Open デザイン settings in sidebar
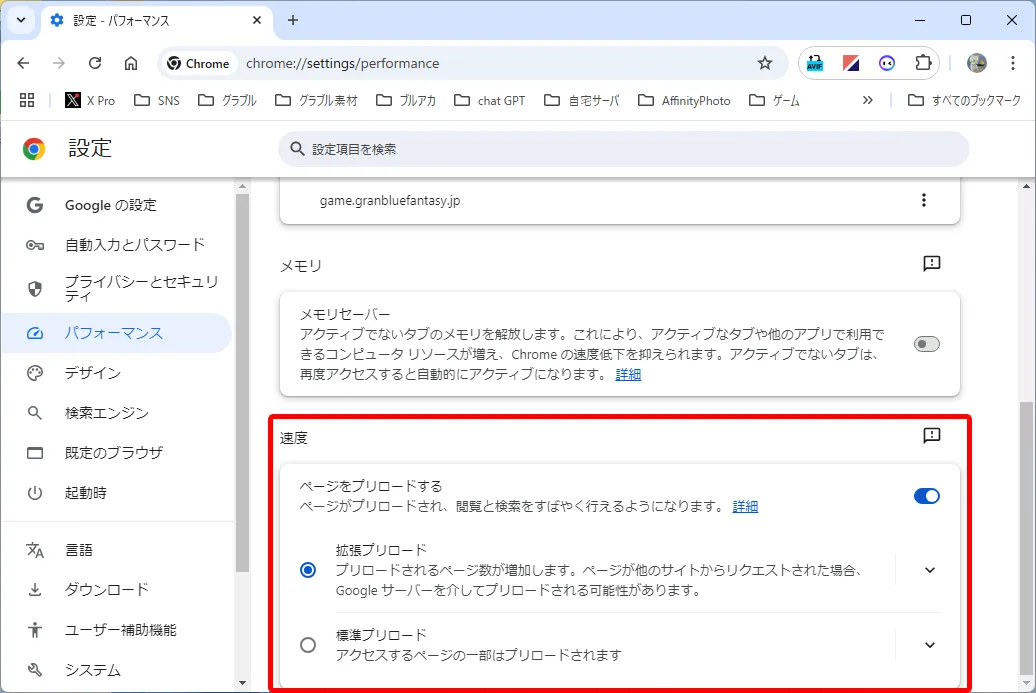The image size is (1036, 693). point(92,373)
